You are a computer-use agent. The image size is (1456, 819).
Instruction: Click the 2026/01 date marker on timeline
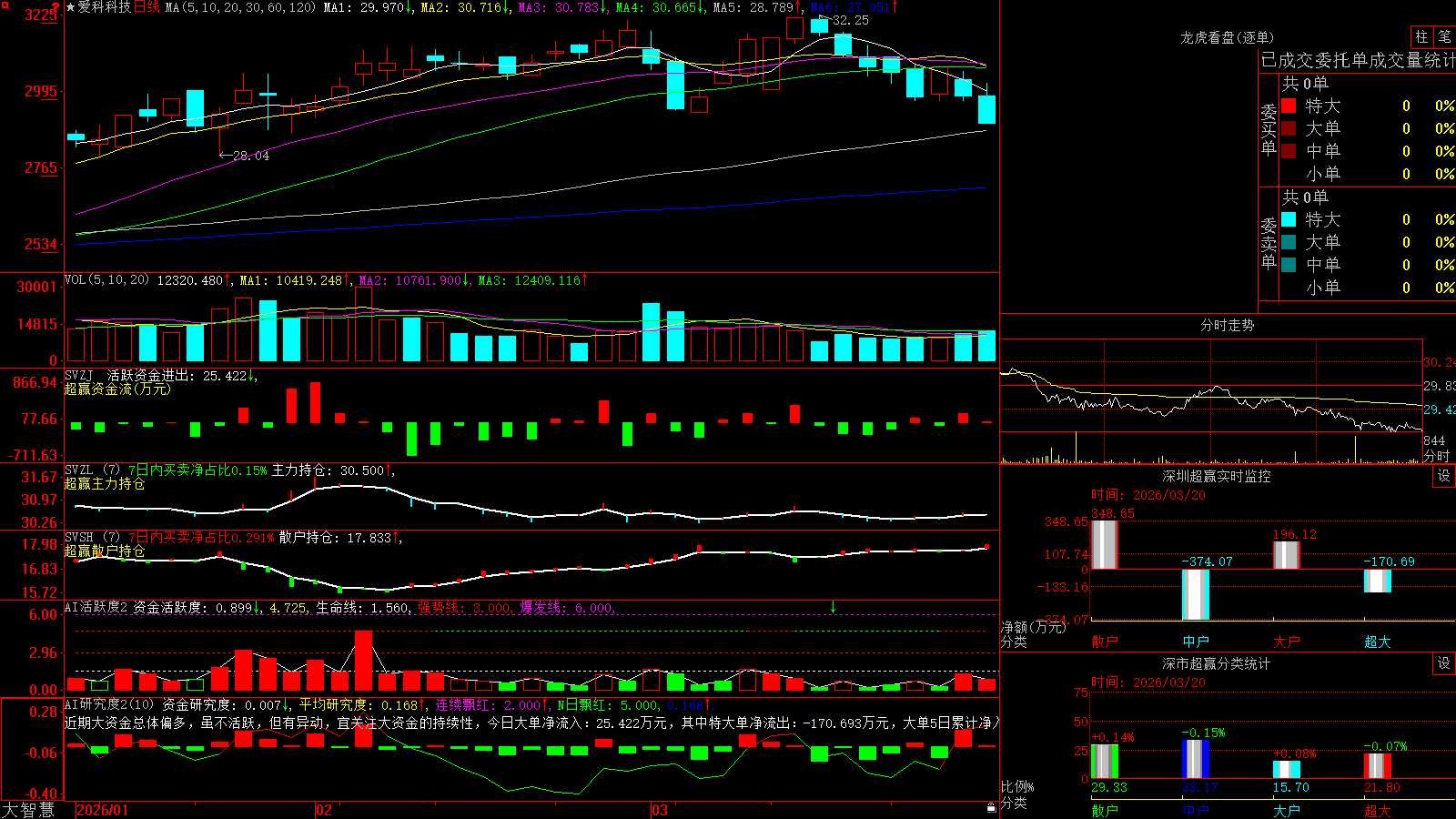click(103, 810)
